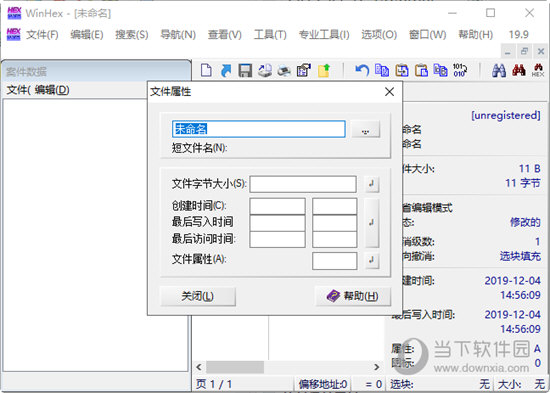Click the Paste clipboard toolbar icon
550x393 pixels.
pos(421,70)
